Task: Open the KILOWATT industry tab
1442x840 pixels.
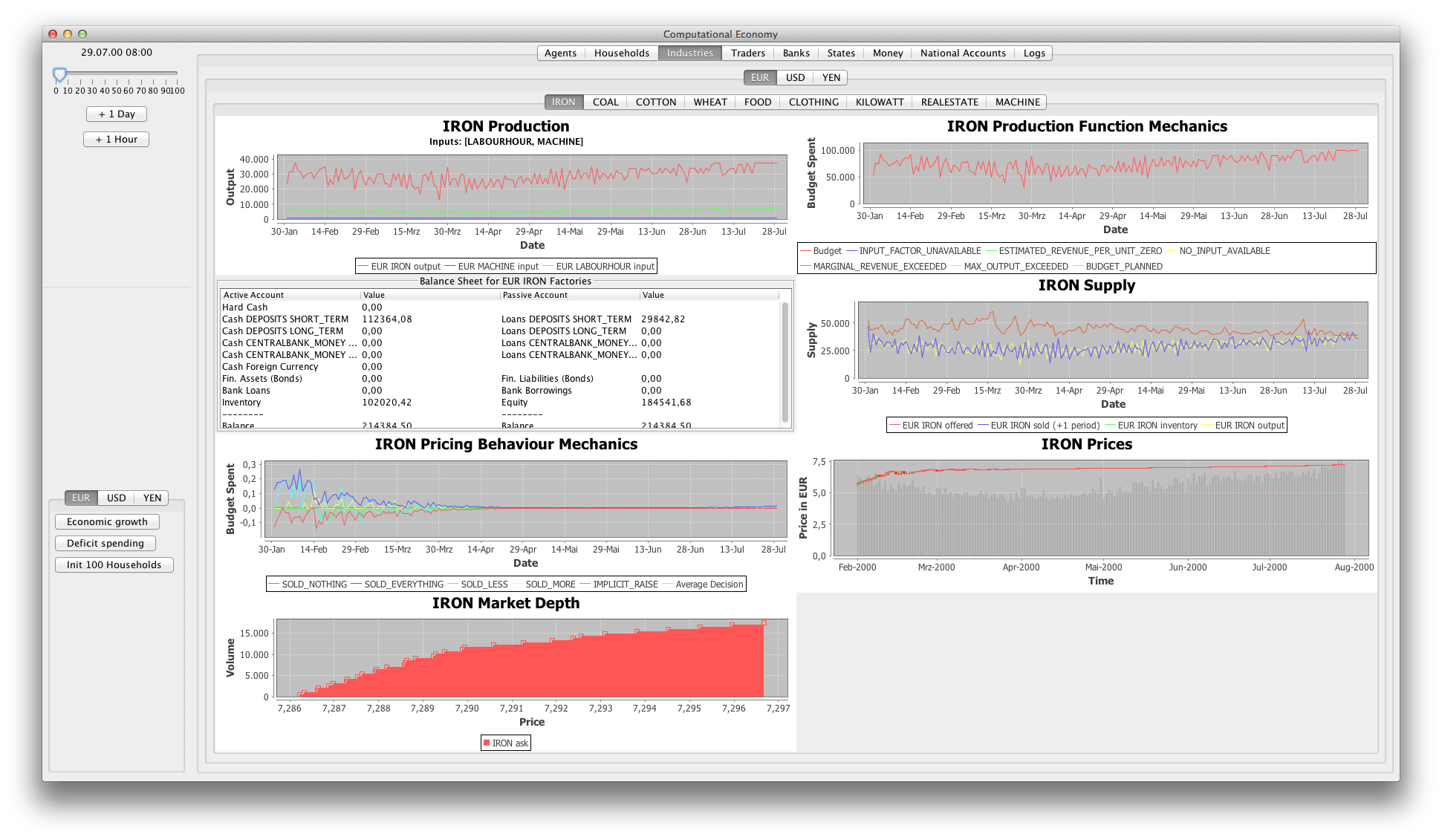Action: (879, 102)
